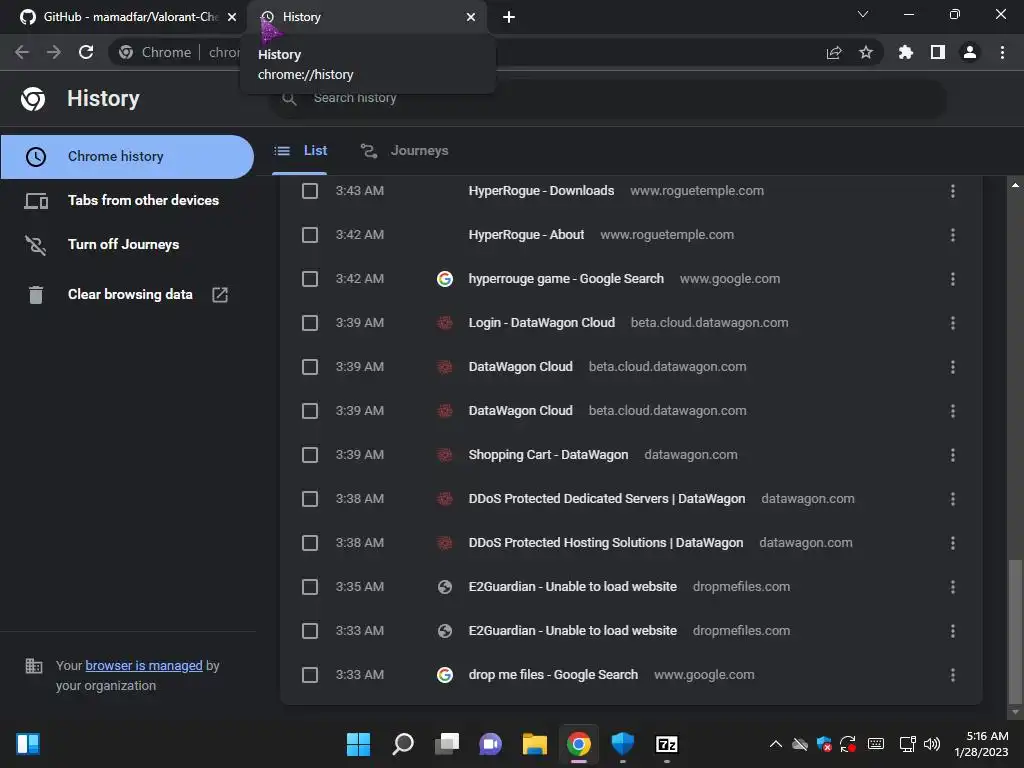Open the clock showing 5:16 AM
The width and height of the screenshot is (1024, 768).
(x=982, y=744)
